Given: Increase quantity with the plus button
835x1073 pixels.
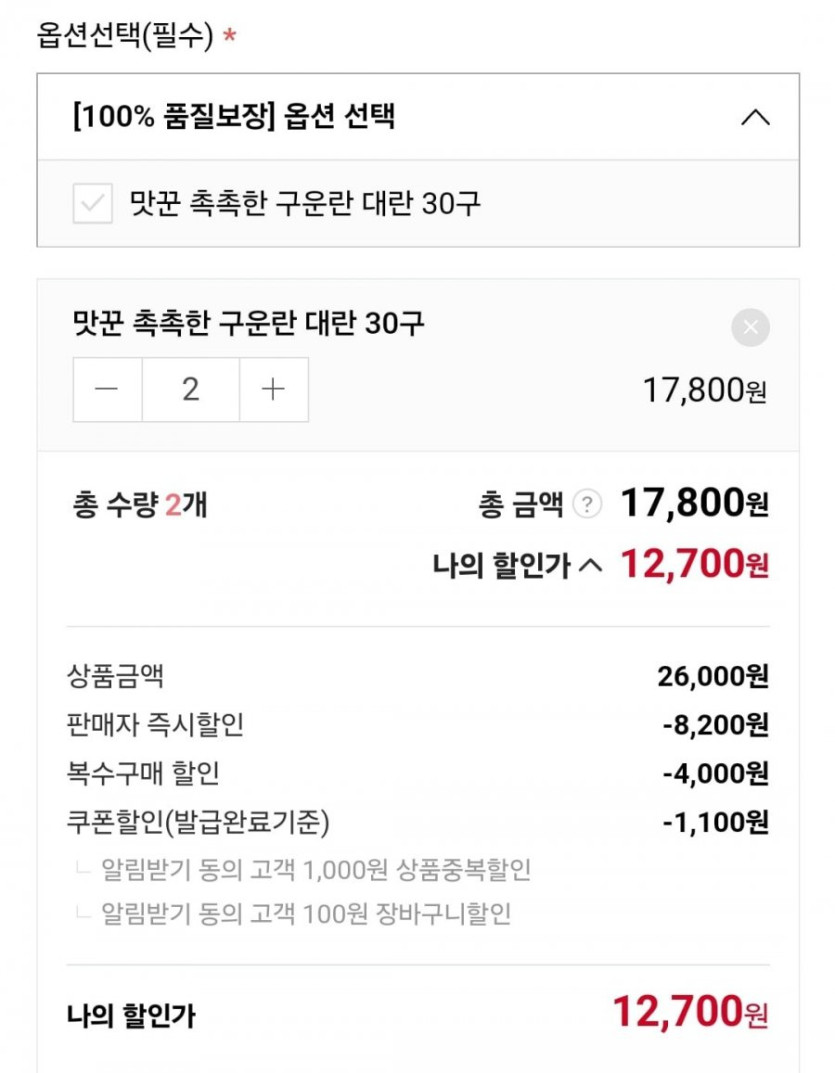Looking at the screenshot, I should (x=273, y=389).
